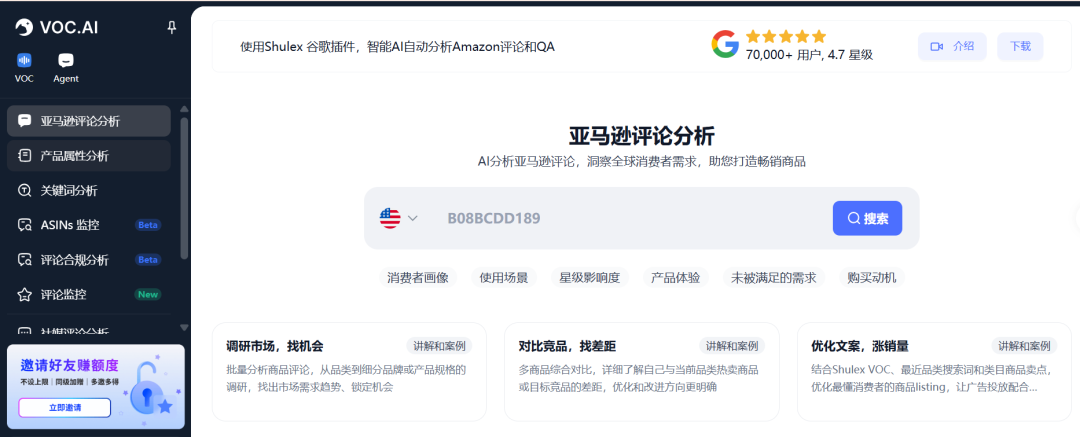Open 亚马逊评论分析 menu item
This screenshot has width=1080, height=437.
[89, 121]
